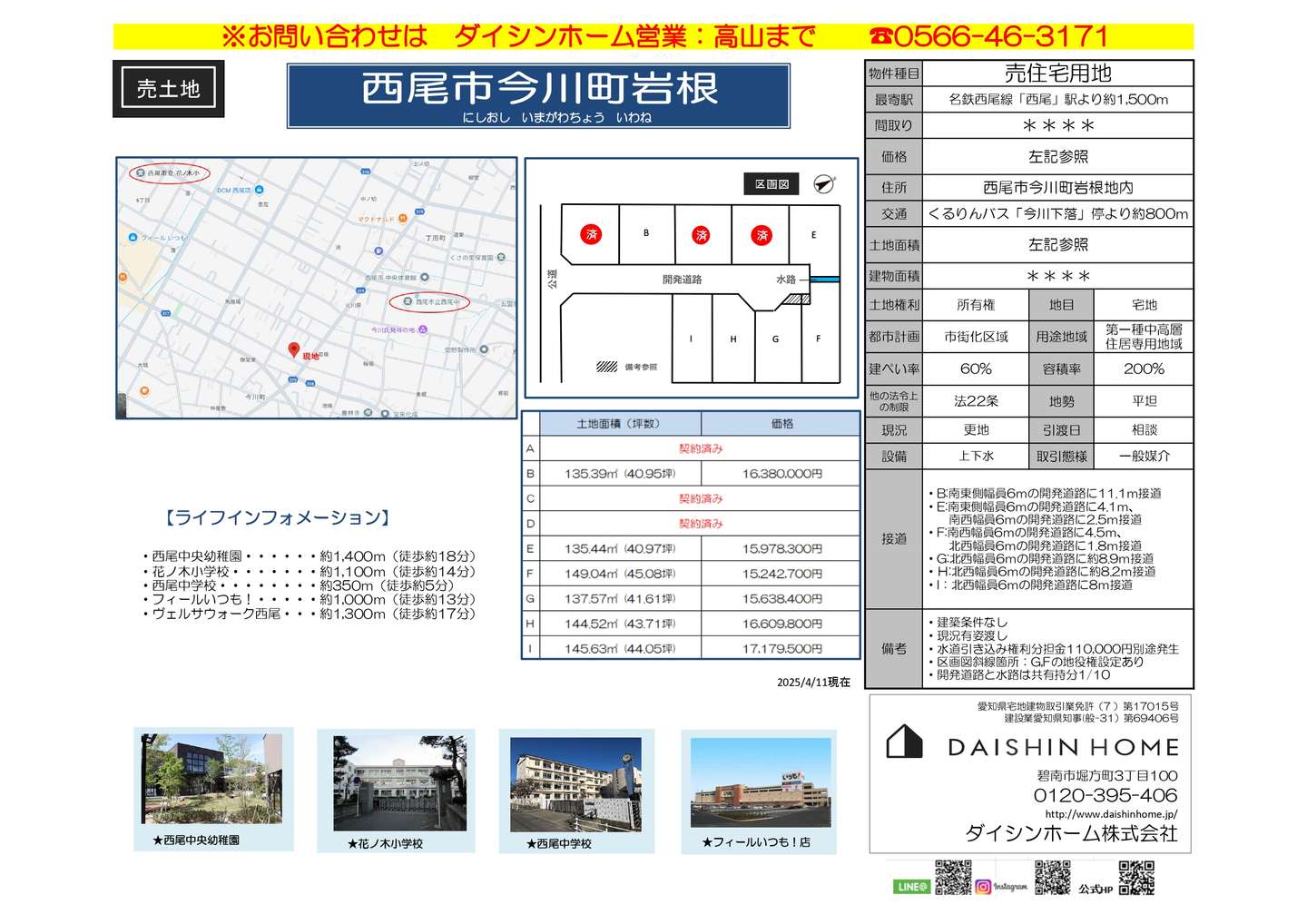Click the 済 mark next to plot E
Image resolution: width=1307 pixels, height=924 pixels.
762,235
